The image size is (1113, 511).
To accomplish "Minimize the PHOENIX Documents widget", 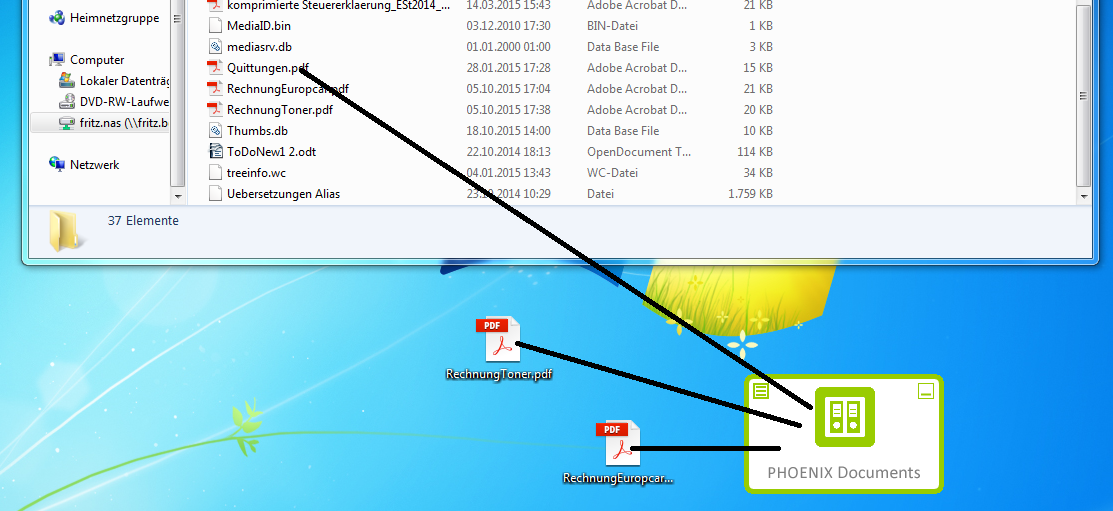I will point(926,390).
